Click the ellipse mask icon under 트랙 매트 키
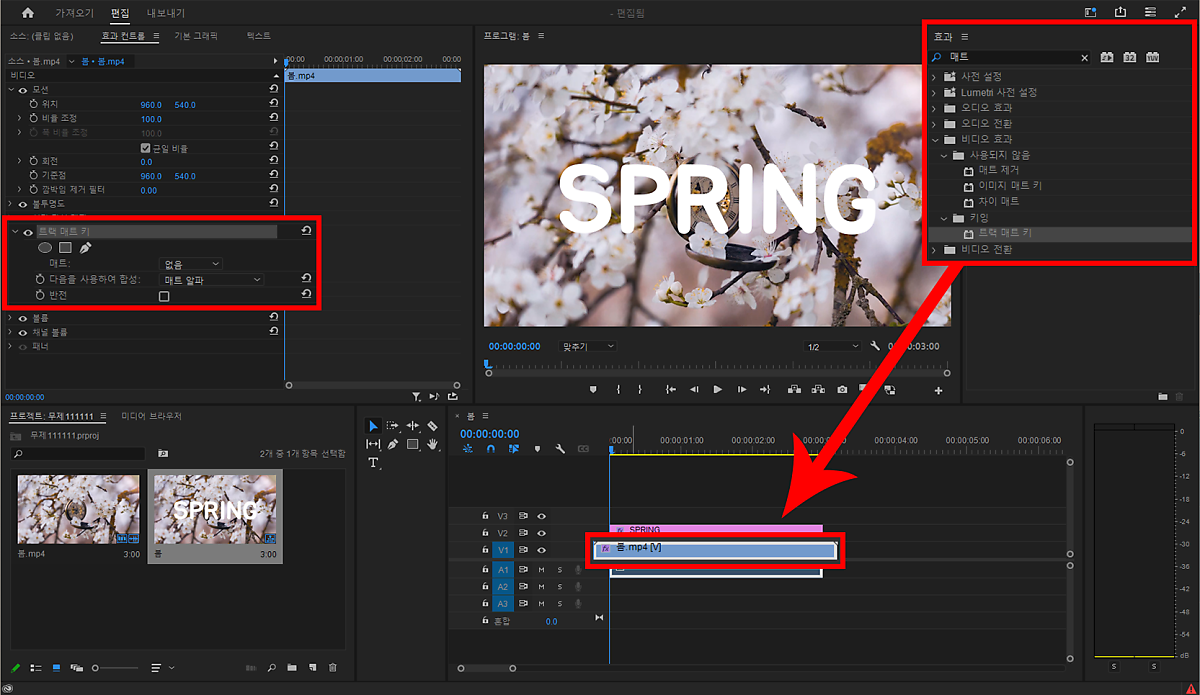The image size is (1200, 695). click(45, 247)
